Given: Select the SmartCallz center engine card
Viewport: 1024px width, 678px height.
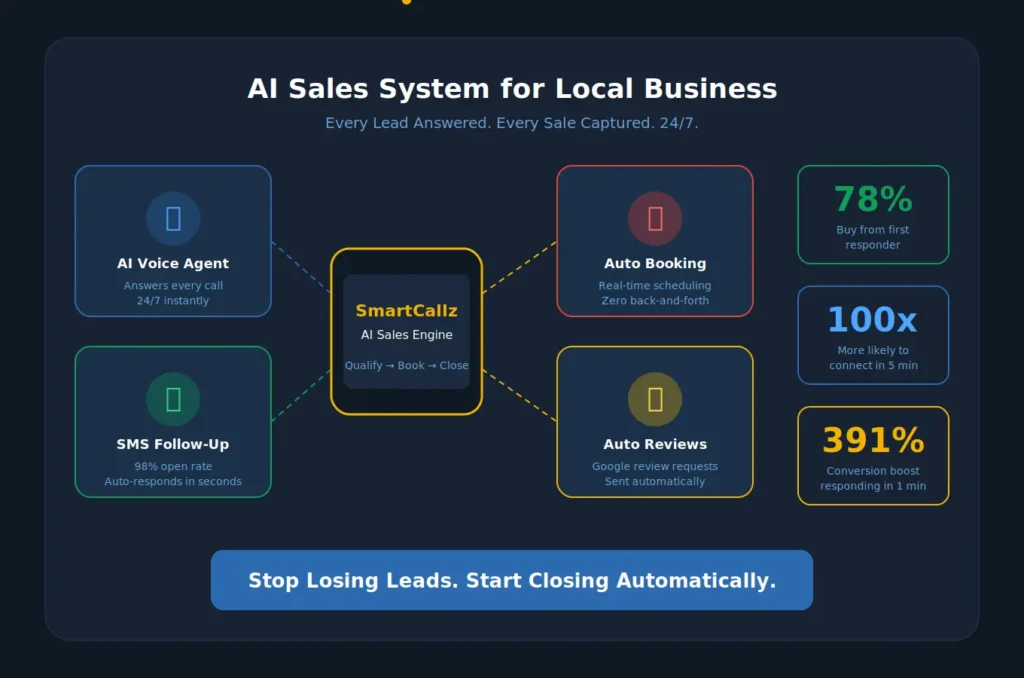Looking at the screenshot, I should click(407, 331).
